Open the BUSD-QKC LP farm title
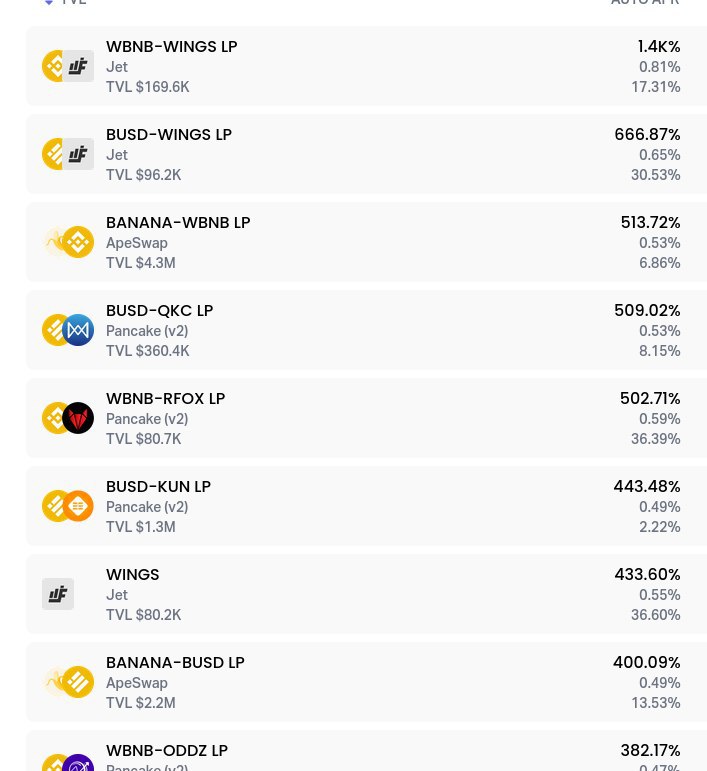The height and width of the screenshot is (771, 707). pos(159,311)
